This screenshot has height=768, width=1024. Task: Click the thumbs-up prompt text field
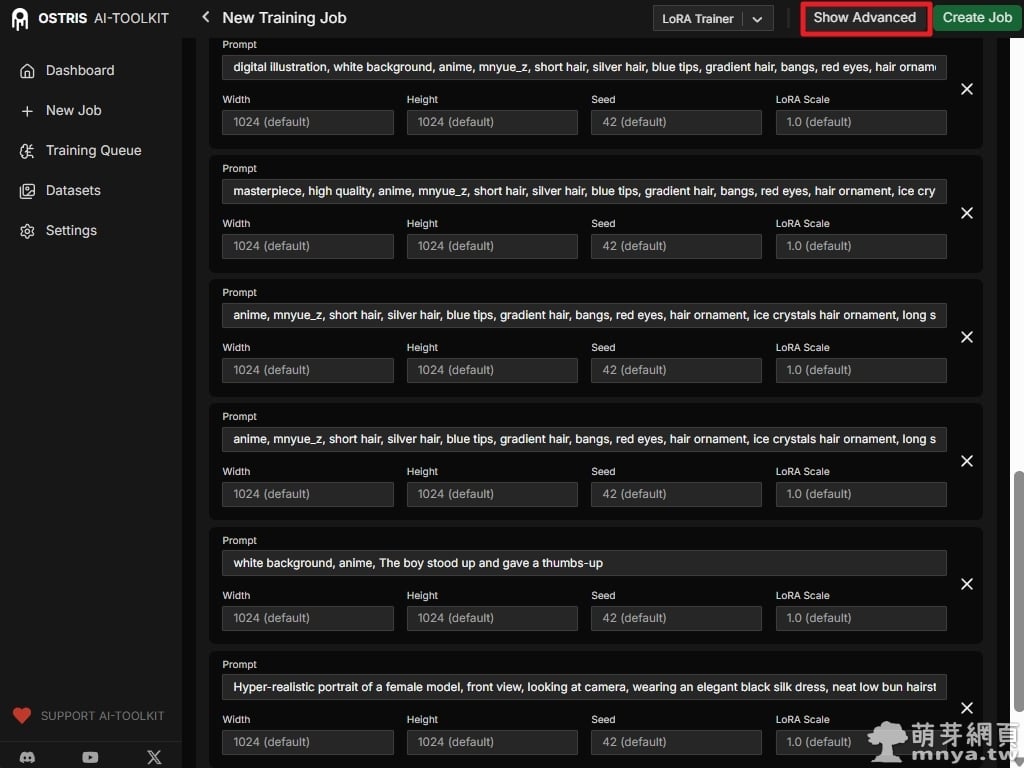pyautogui.click(x=584, y=563)
